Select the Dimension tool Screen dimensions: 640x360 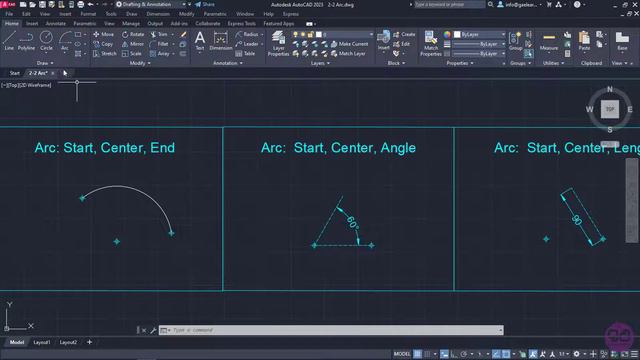[x=220, y=41]
